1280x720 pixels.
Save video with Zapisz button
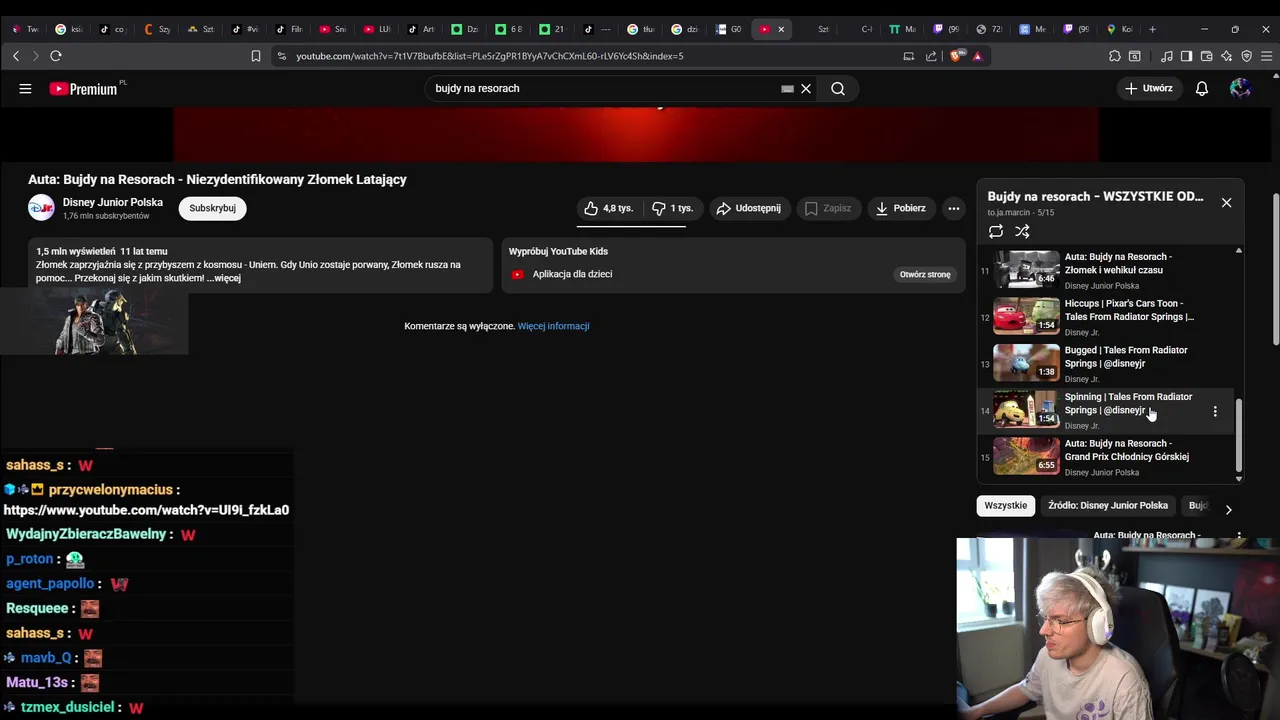pyautogui.click(x=828, y=208)
